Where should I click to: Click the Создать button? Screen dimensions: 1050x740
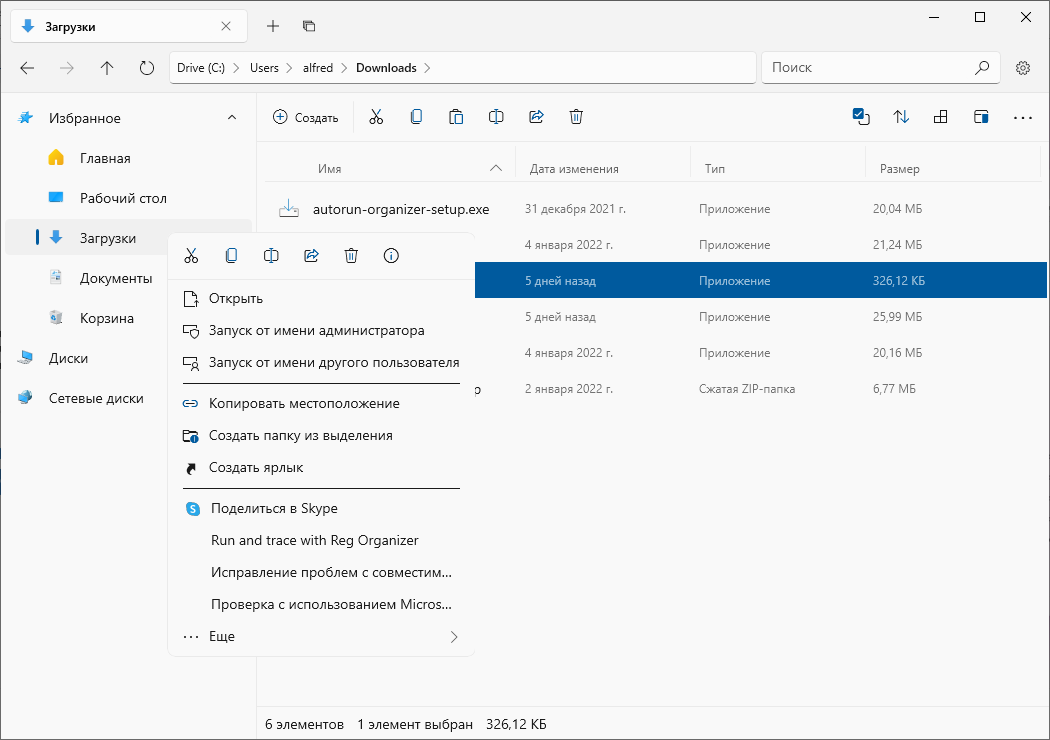click(305, 118)
